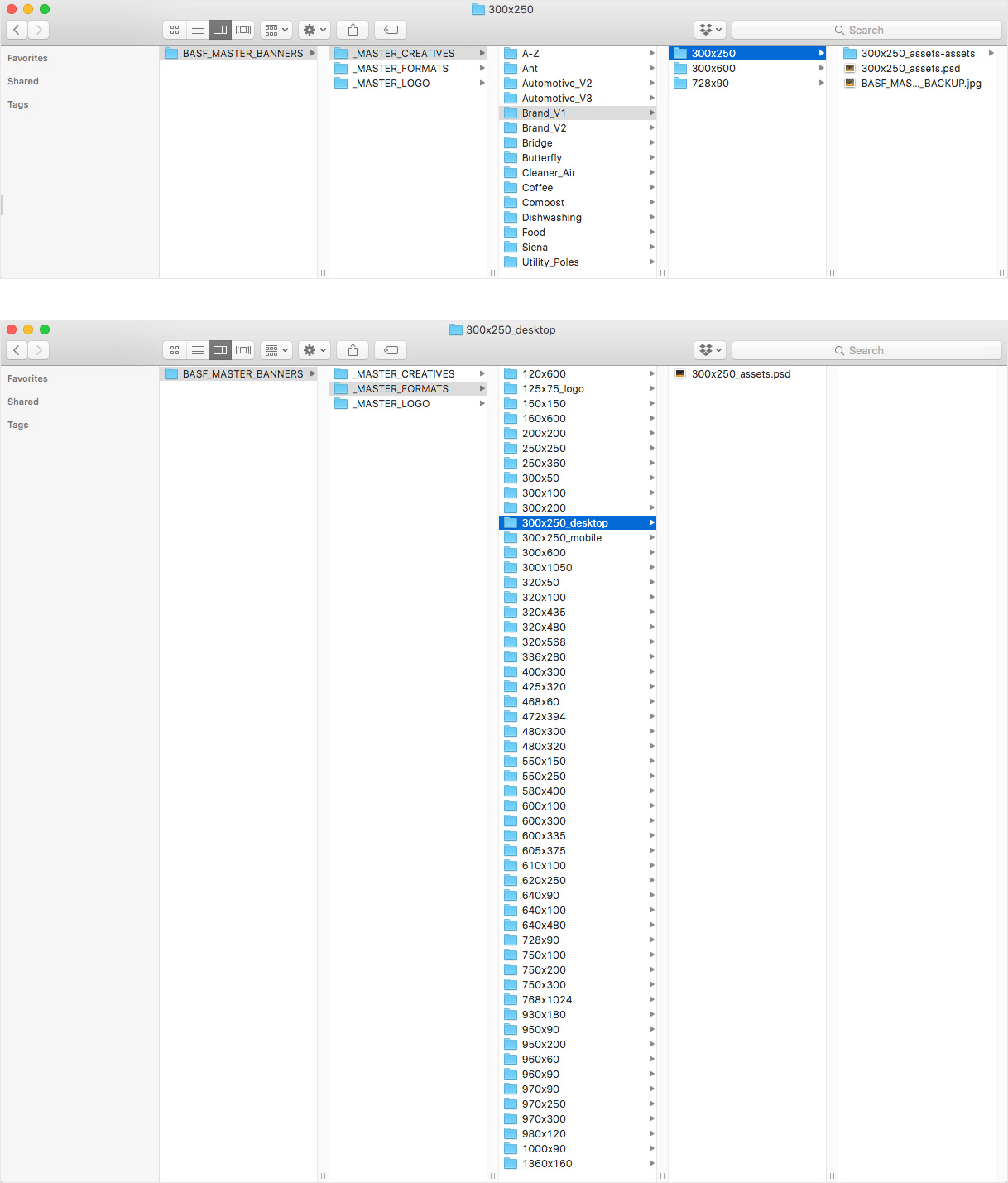Open item arrangement dropdown in 300x250_desktop window
Image resolution: width=1008 pixels, height=1183 pixels.
coord(276,350)
